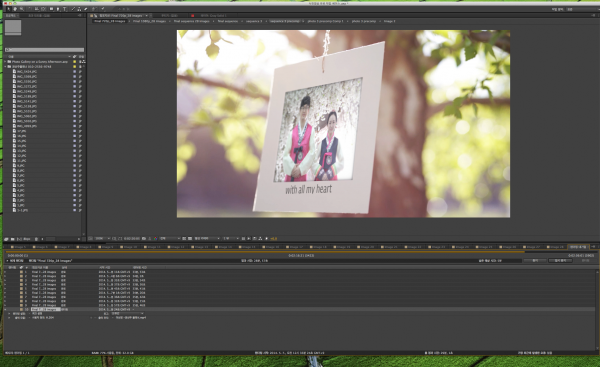Viewport: 600px width, 367px height.
Task: Click Interpret Footage icon in Project panel
Action: (x=6, y=239)
